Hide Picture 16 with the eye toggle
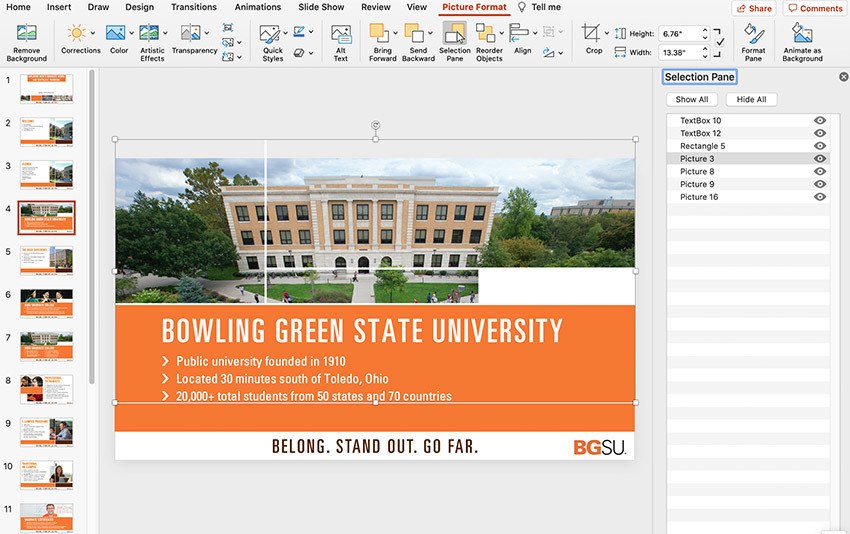This screenshot has width=850, height=534. pyautogui.click(x=820, y=197)
